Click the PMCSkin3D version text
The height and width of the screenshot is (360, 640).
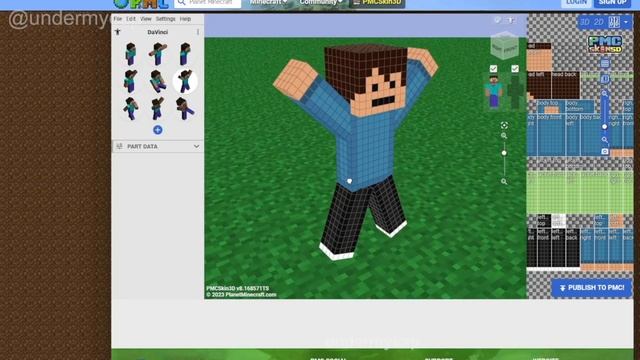tap(238, 289)
